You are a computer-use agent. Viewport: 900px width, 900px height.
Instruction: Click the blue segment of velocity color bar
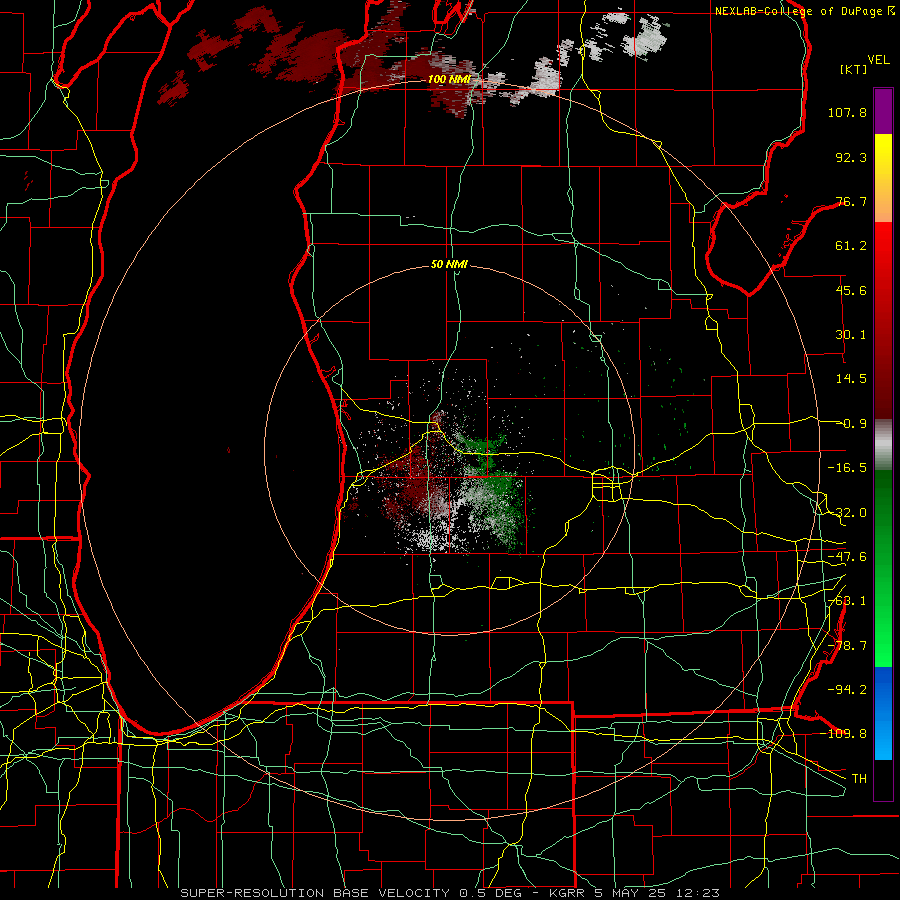(883, 713)
